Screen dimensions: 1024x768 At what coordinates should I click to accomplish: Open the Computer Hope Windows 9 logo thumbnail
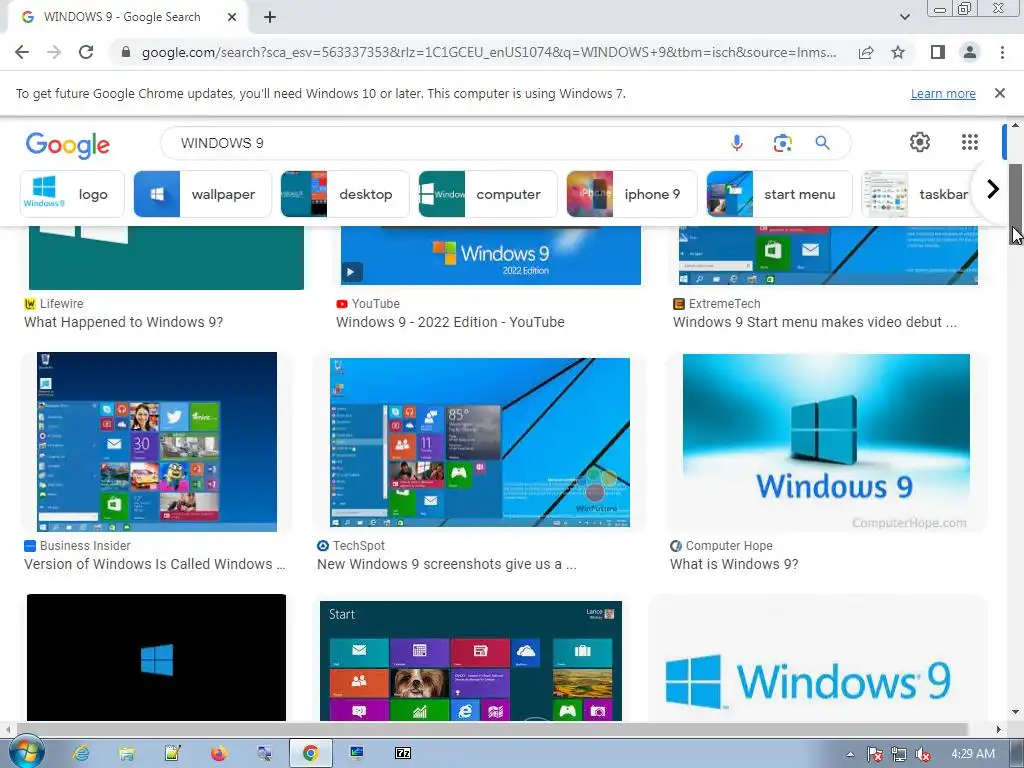[x=826, y=442]
